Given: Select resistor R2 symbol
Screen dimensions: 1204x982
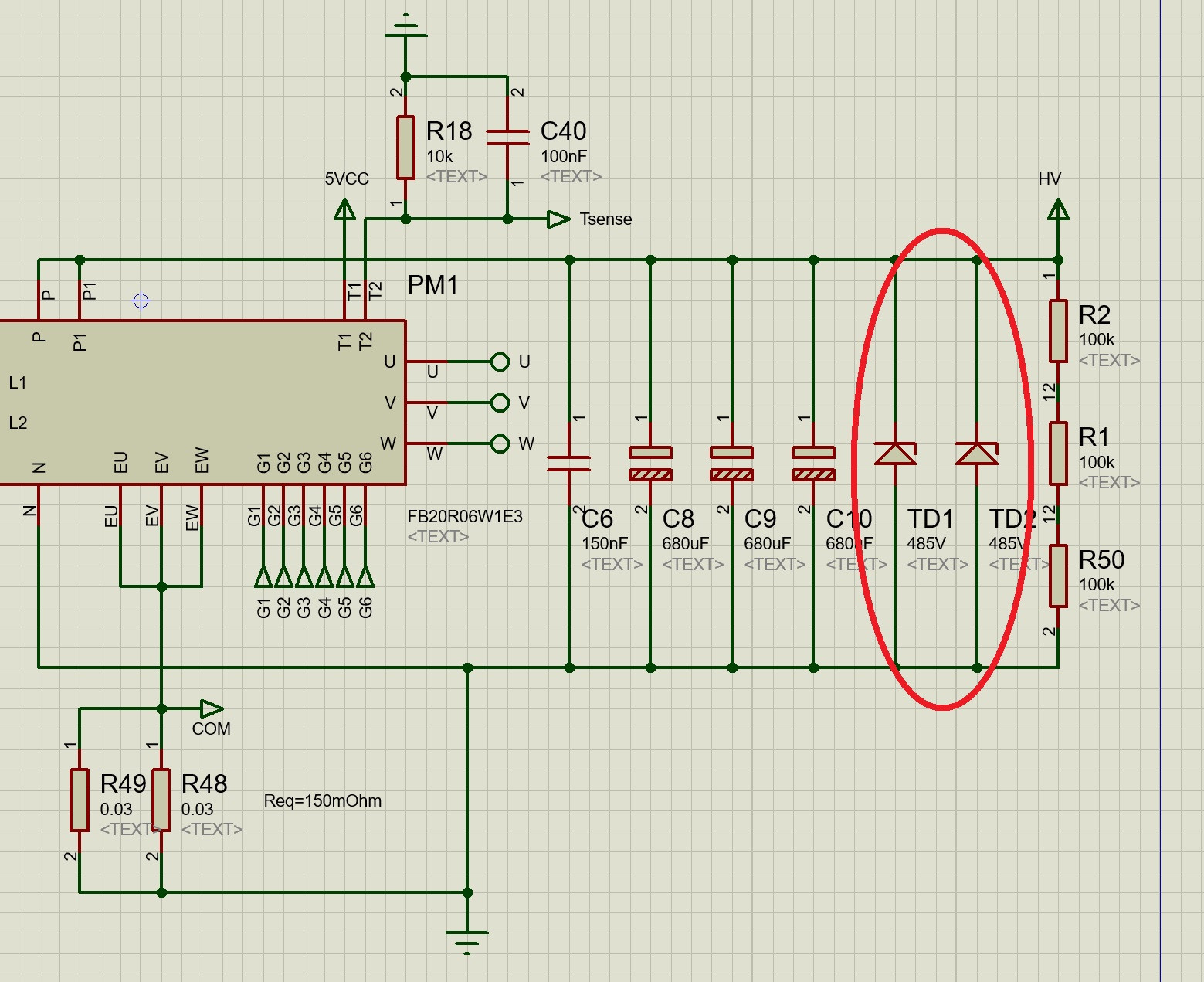Looking at the screenshot, I should click(1058, 331).
